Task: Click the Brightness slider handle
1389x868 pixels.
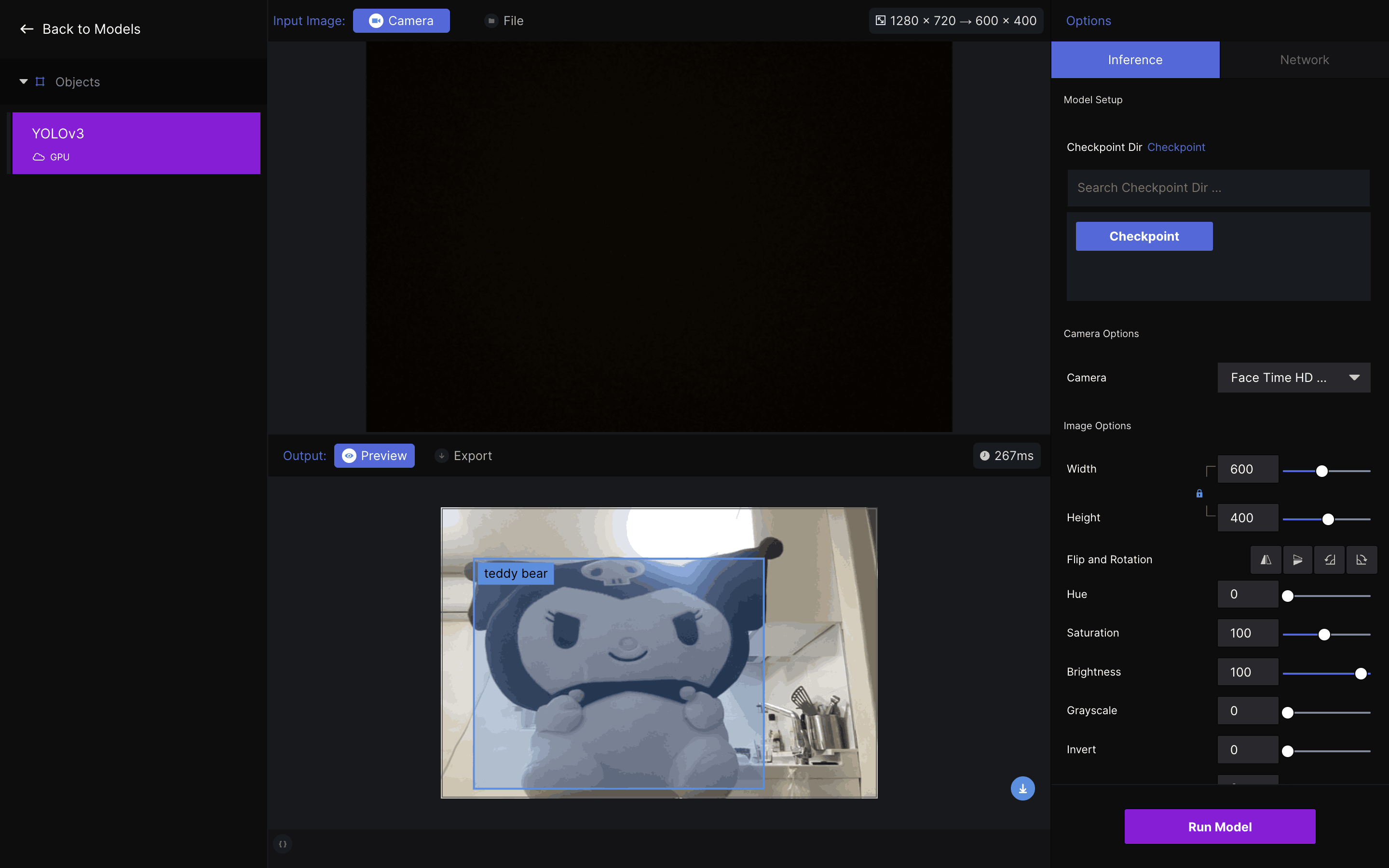Action: pyautogui.click(x=1360, y=674)
